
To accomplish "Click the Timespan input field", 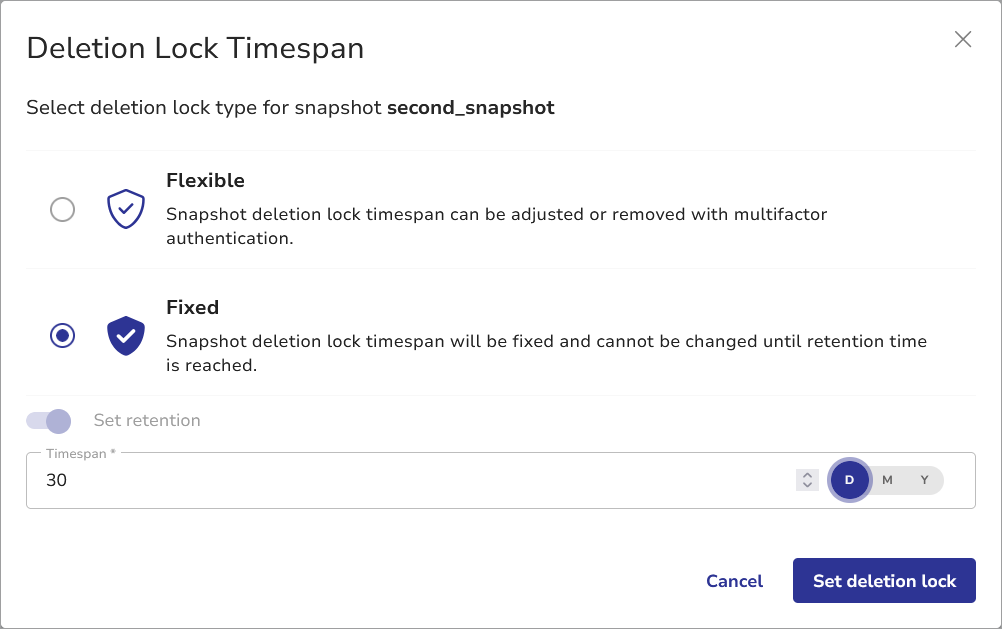I will pos(400,481).
